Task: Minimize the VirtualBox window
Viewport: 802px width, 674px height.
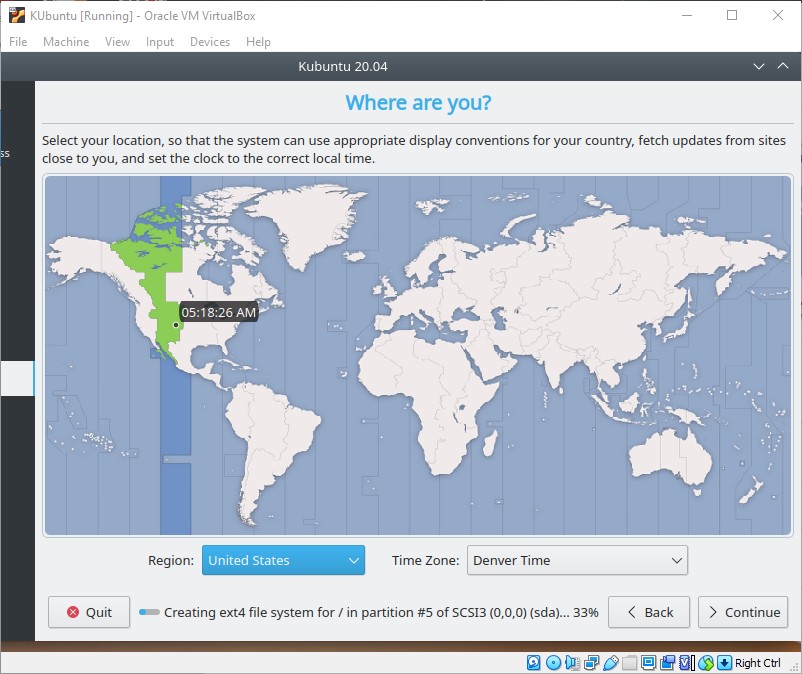Action: (687, 15)
